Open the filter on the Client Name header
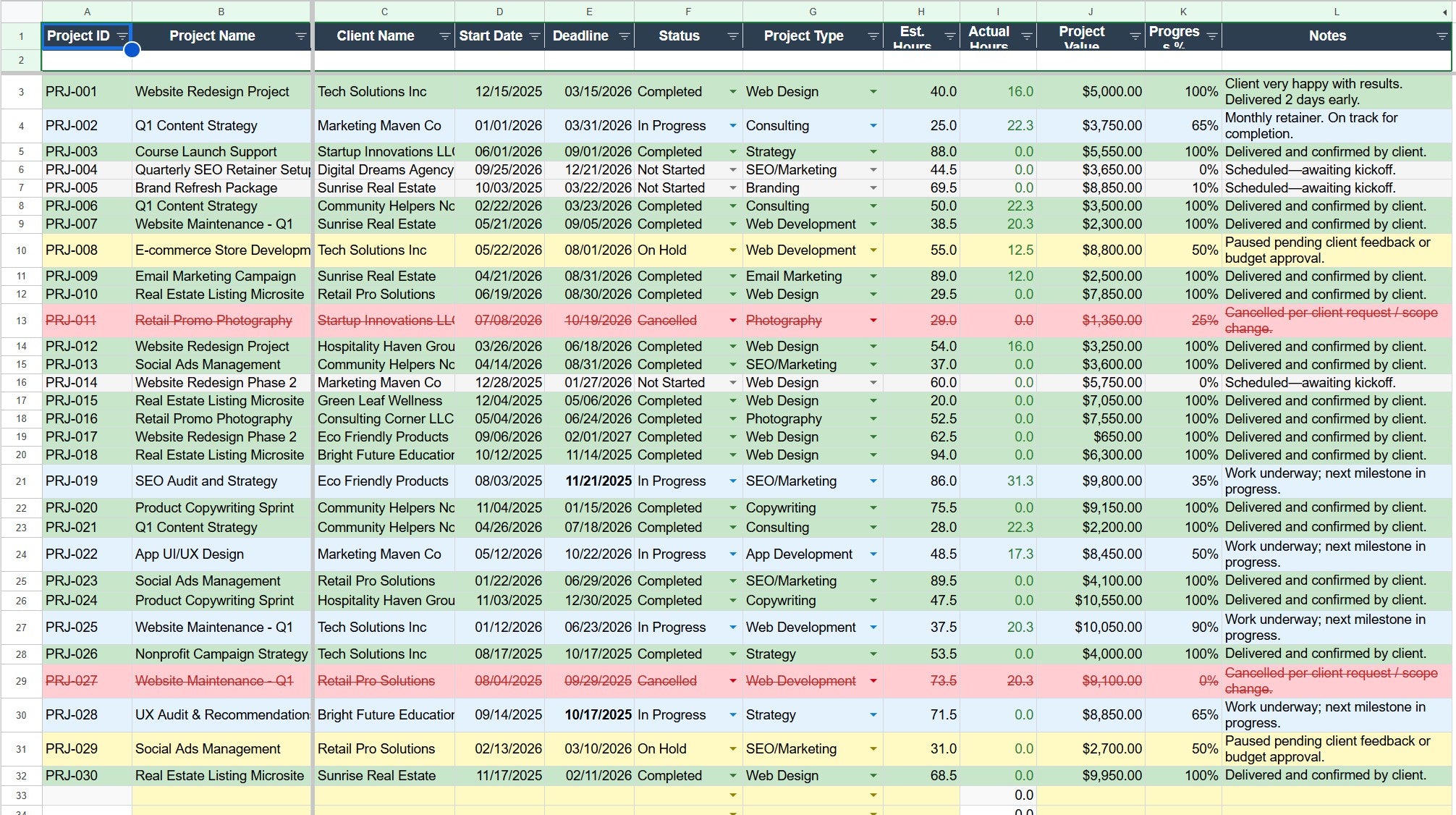 pos(444,35)
